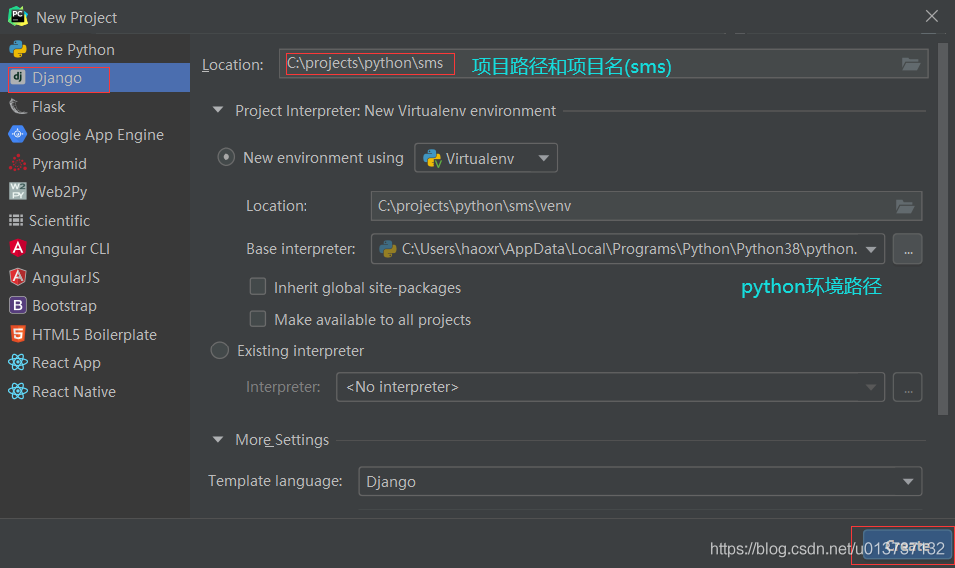This screenshot has width=955, height=568.
Task: Enable Inherit global site-packages checkbox
Action: click(258, 287)
